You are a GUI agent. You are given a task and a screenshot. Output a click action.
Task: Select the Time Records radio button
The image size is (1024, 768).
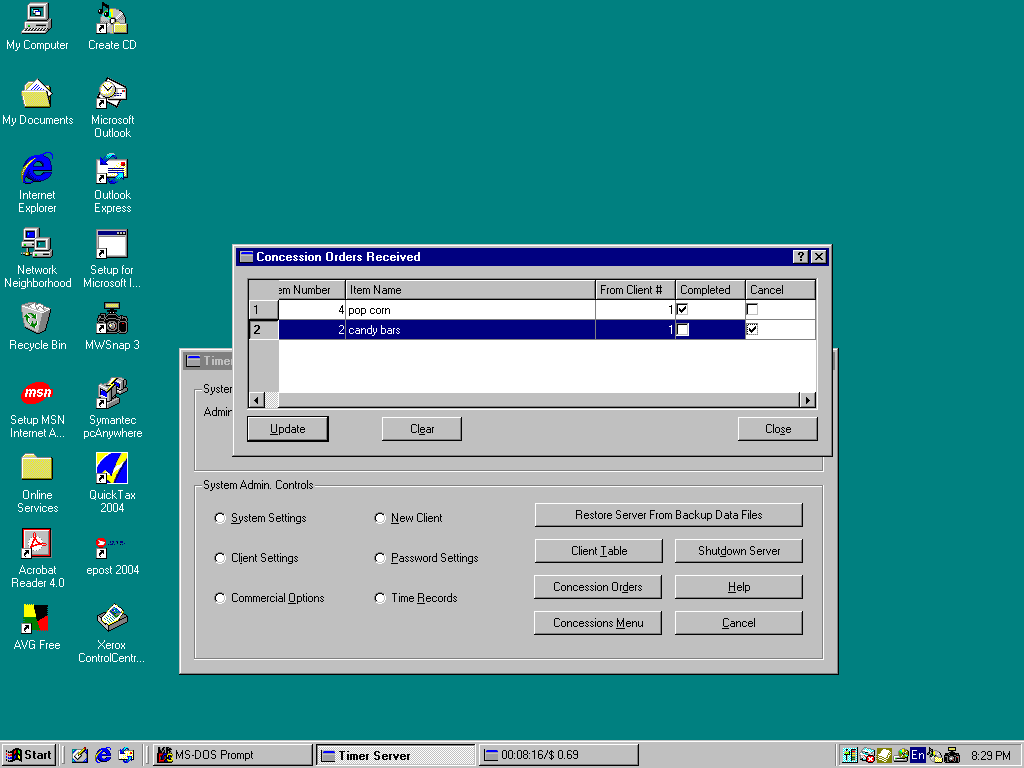pyautogui.click(x=380, y=598)
